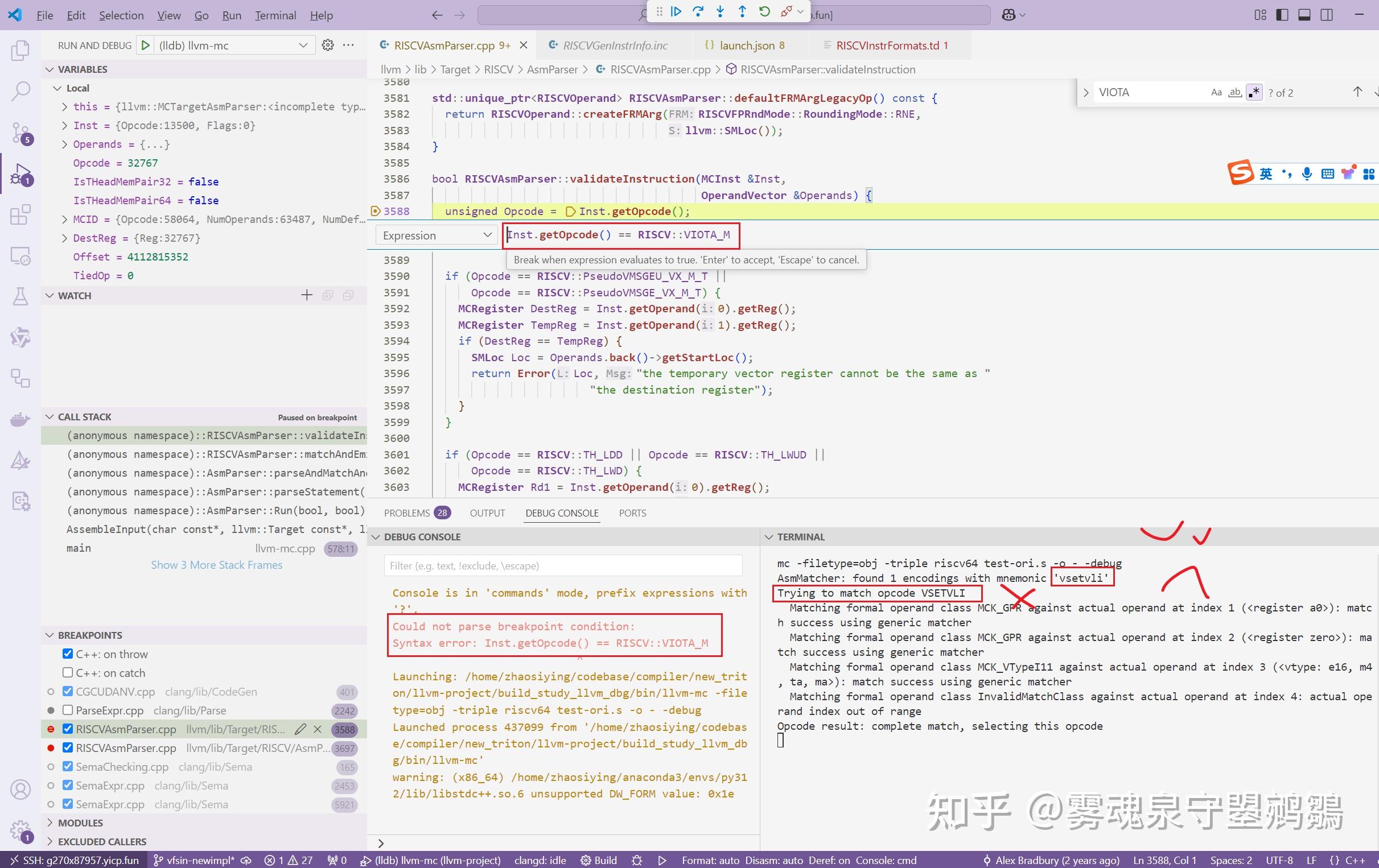Open Source Control view in activity bar
1379x868 pixels.
[20, 133]
